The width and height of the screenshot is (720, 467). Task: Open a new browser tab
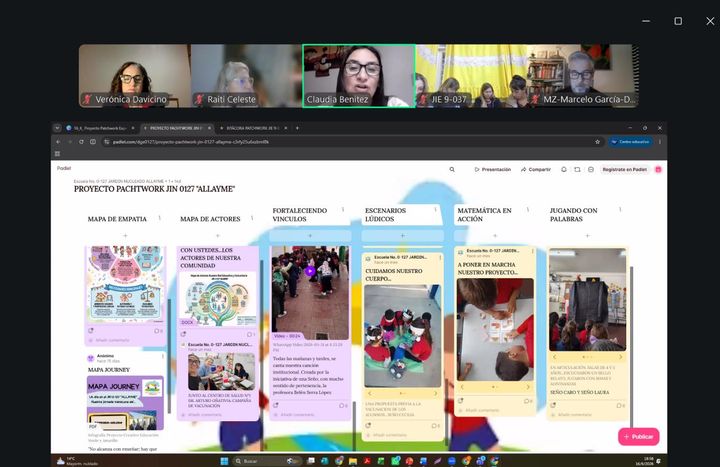[297, 128]
